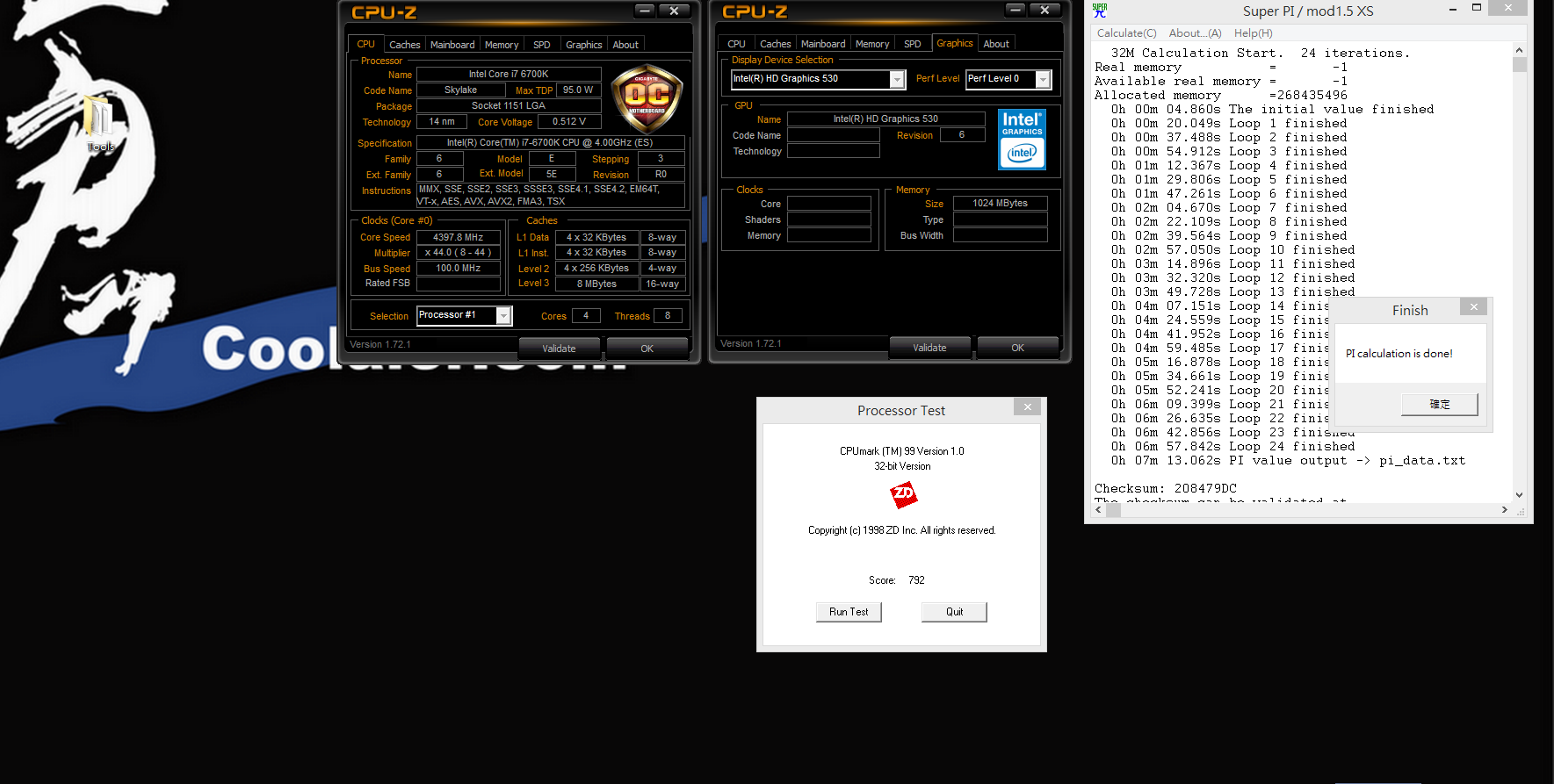Click the Super PI title bar icon

click(x=1100, y=11)
